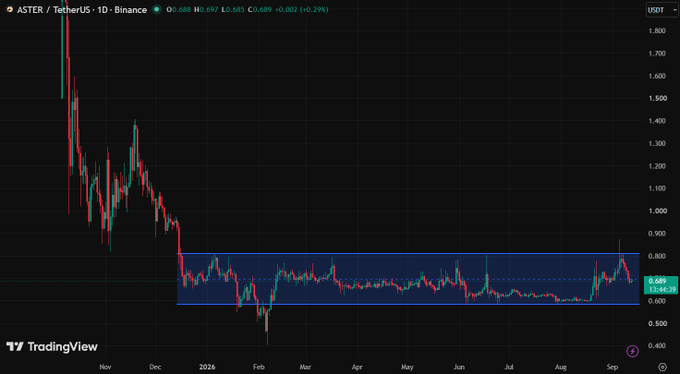This screenshot has height=374, width=680.
Task: Click the Dec time axis label
Action: [155, 367]
